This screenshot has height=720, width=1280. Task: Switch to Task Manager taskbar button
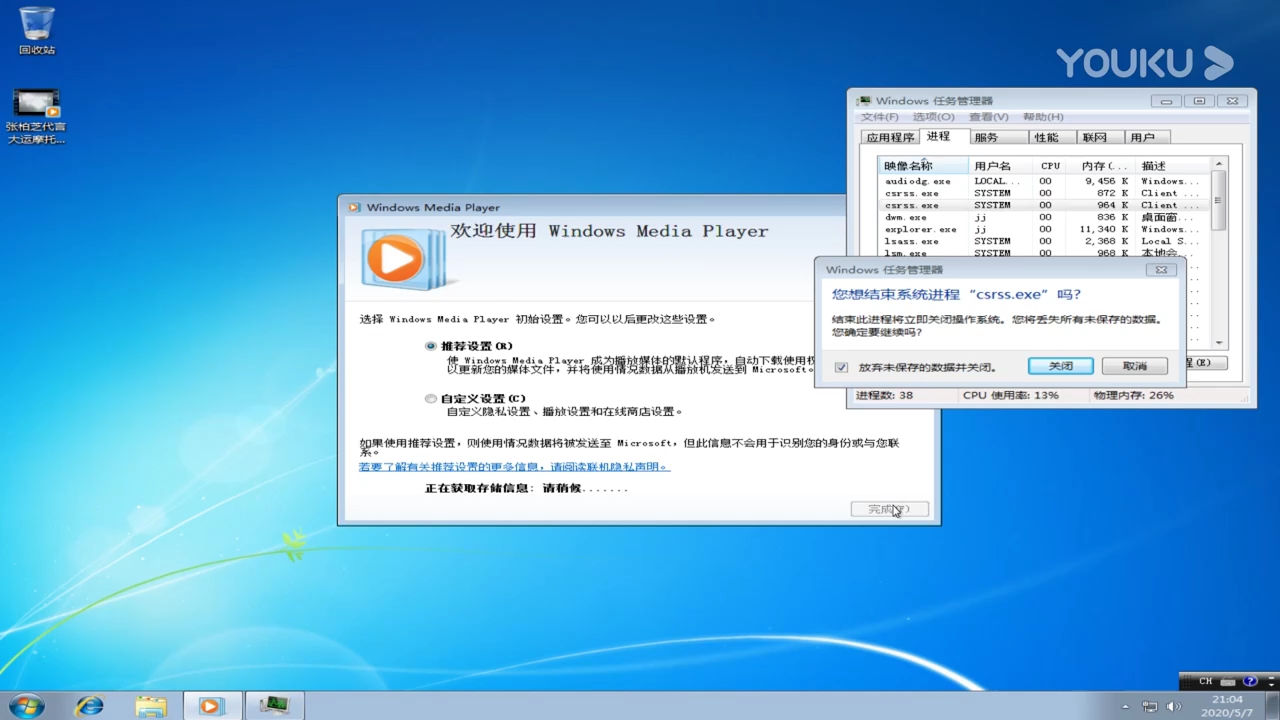pos(274,705)
